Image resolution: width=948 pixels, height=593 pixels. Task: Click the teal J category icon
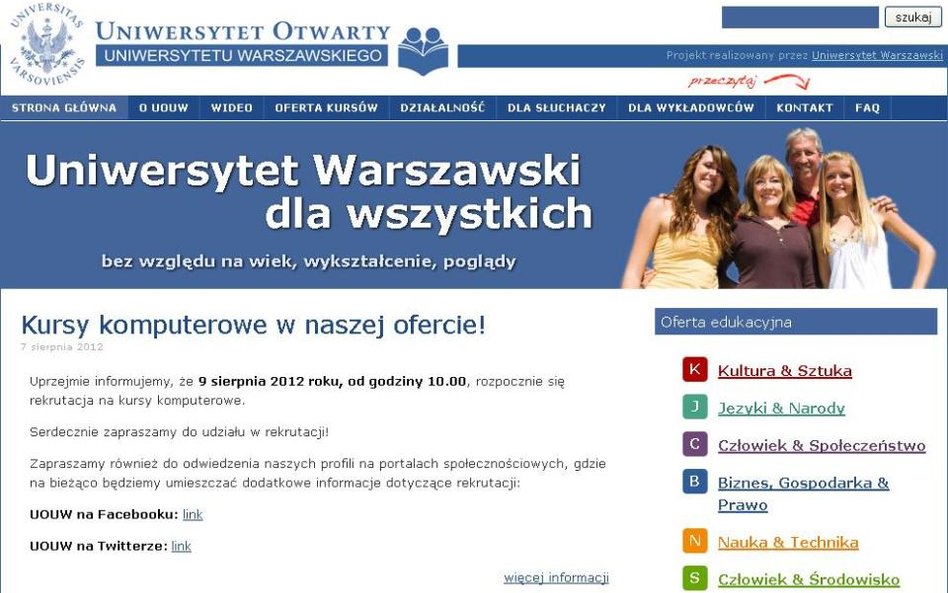[695, 407]
